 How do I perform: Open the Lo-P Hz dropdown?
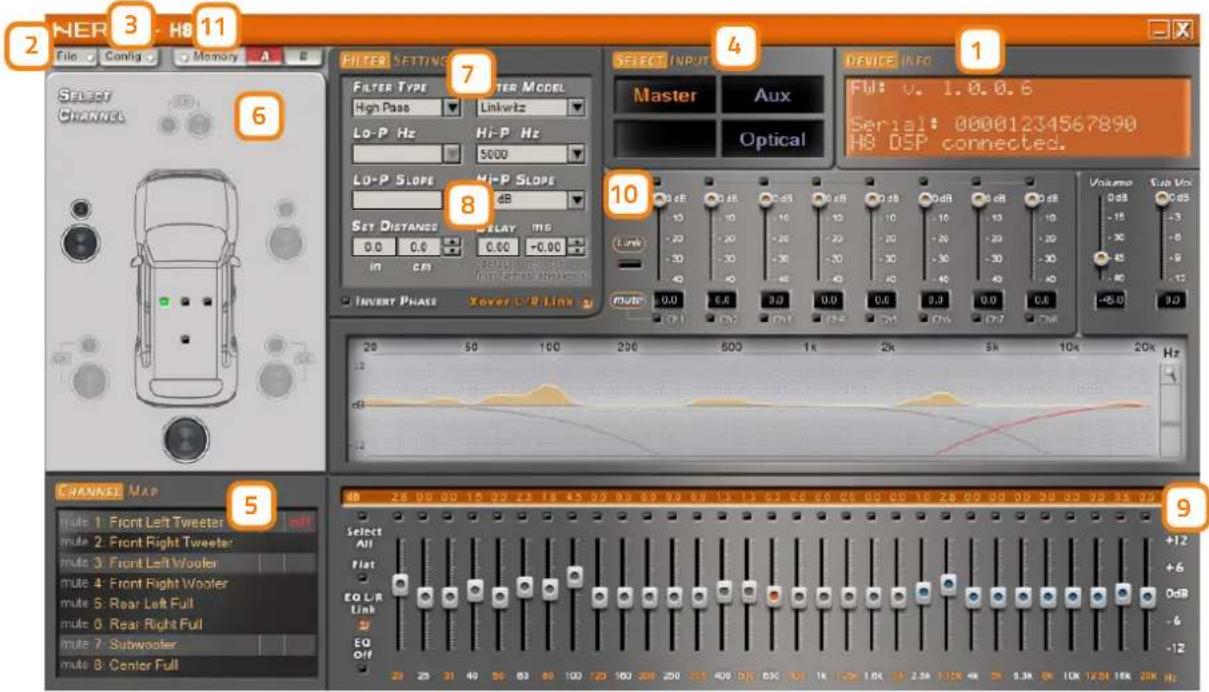[451, 153]
